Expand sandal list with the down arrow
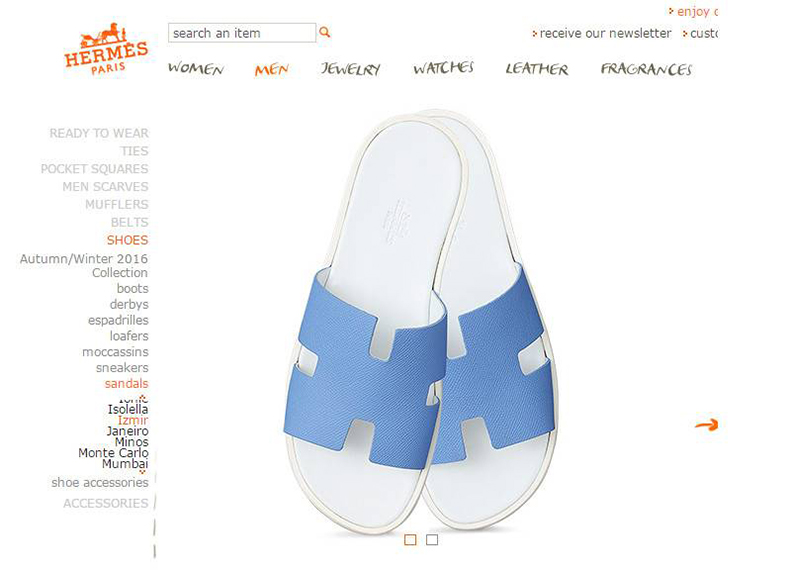Viewport: 792px width, 570px height. 142,472
